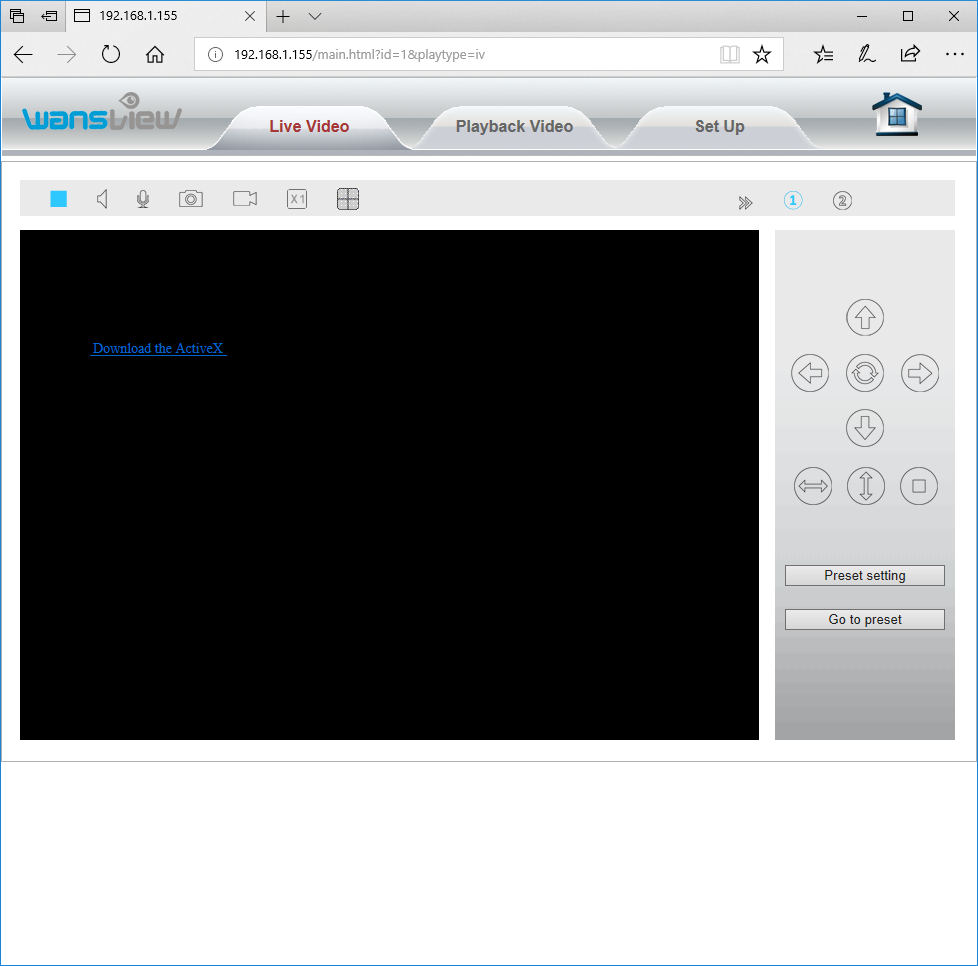Show site information icon

coord(215,55)
